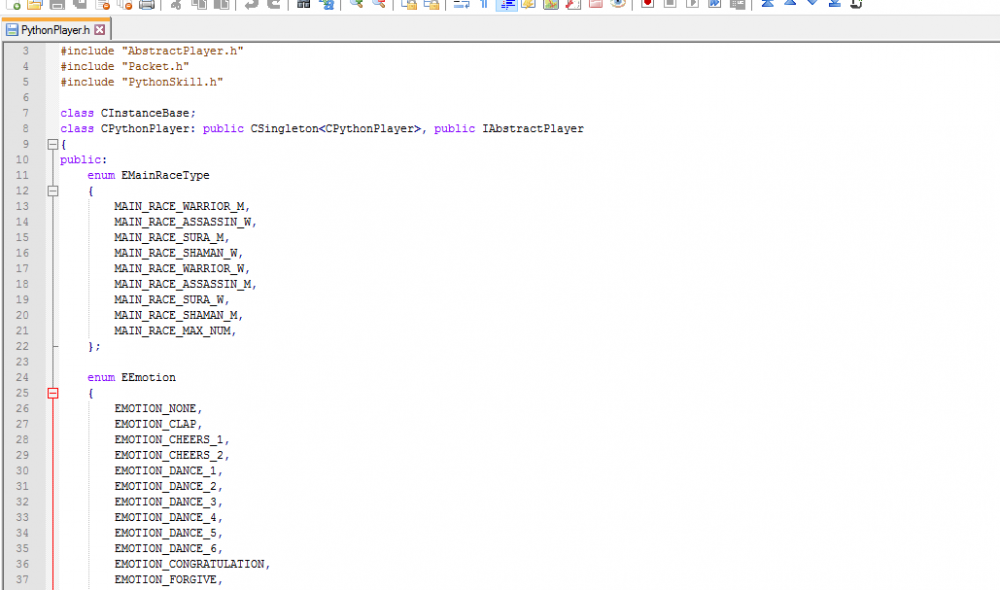Switch to the PythonPlayer.h tab

coord(55,30)
